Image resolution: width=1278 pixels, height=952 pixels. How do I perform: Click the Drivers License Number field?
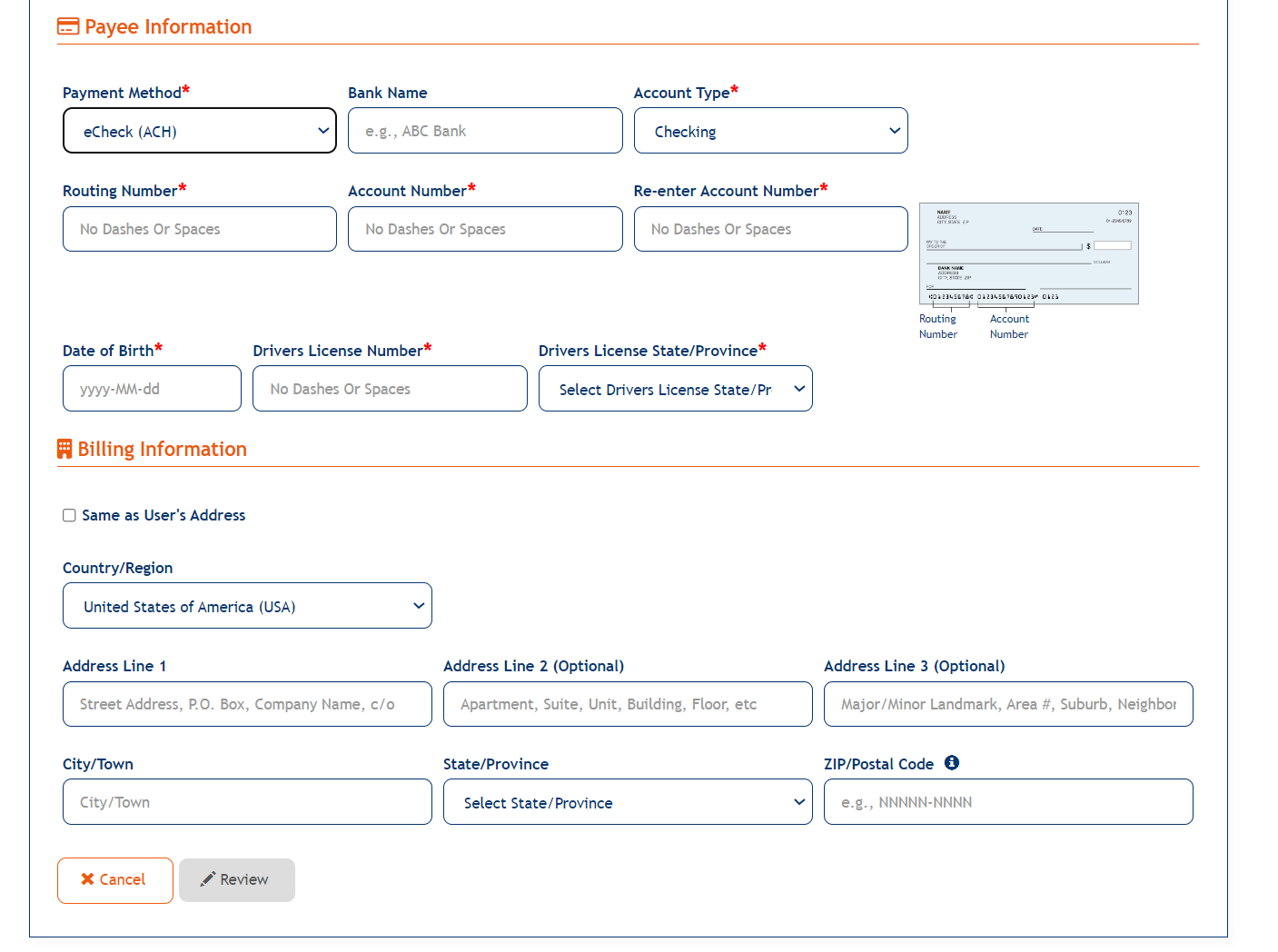click(390, 389)
